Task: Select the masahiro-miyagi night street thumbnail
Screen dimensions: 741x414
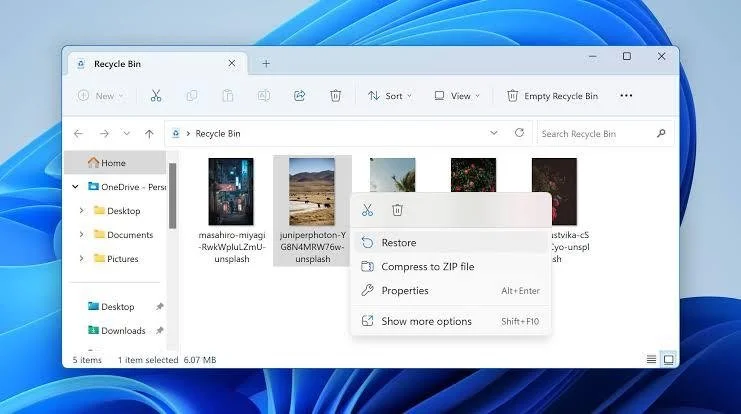Action: [x=231, y=191]
